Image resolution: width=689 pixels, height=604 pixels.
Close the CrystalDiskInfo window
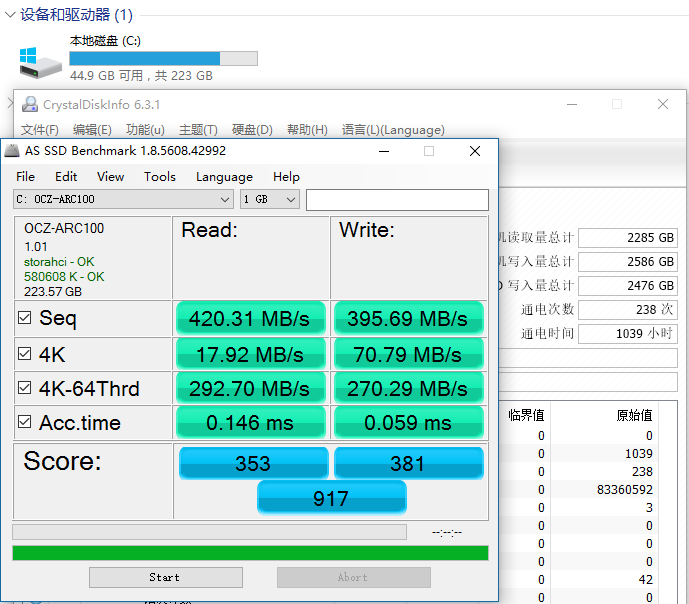click(663, 104)
